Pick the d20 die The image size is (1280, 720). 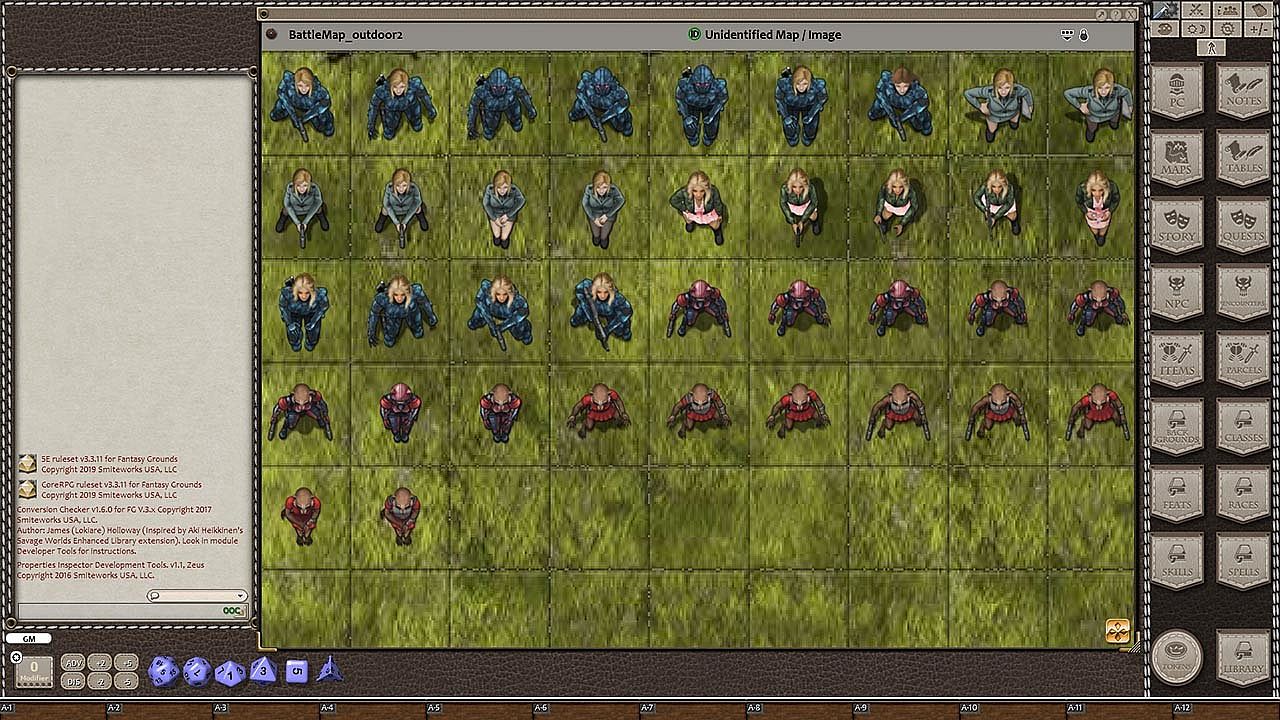coord(162,671)
